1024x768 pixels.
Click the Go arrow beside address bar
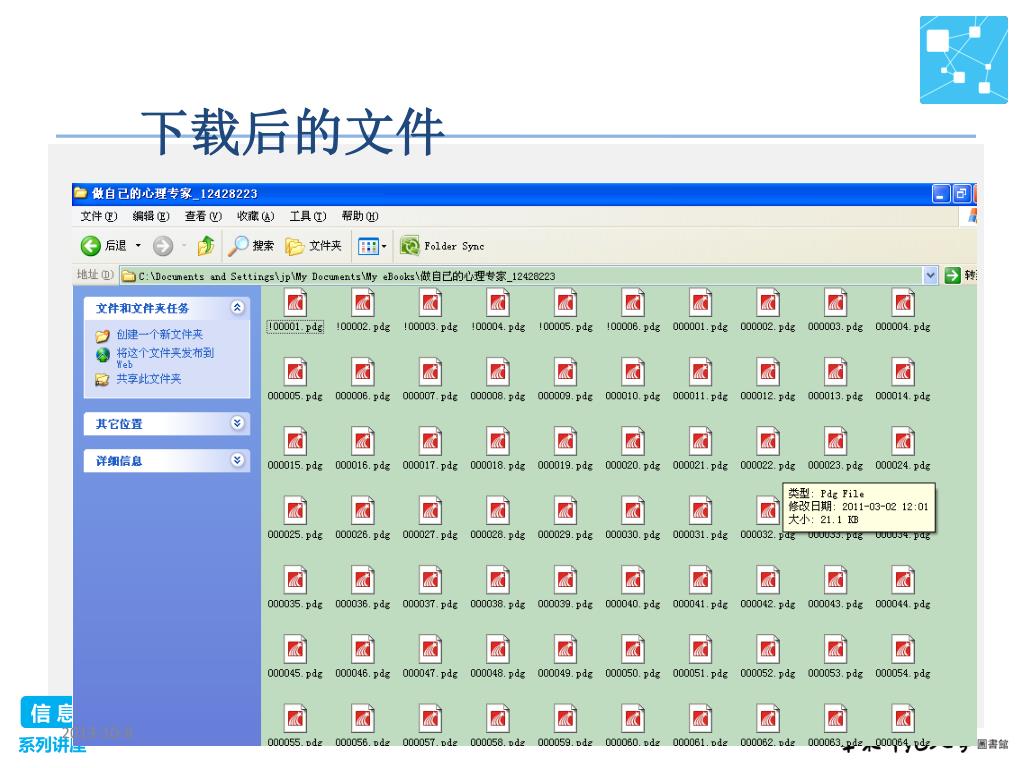pyautogui.click(x=953, y=276)
